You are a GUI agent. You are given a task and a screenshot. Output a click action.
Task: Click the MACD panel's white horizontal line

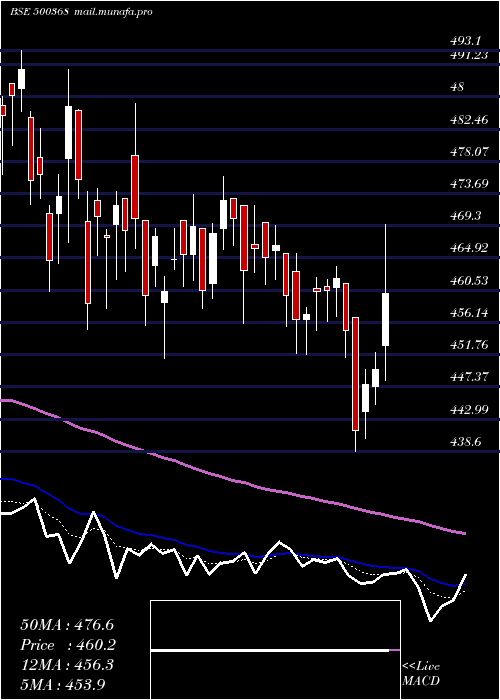click(270, 650)
